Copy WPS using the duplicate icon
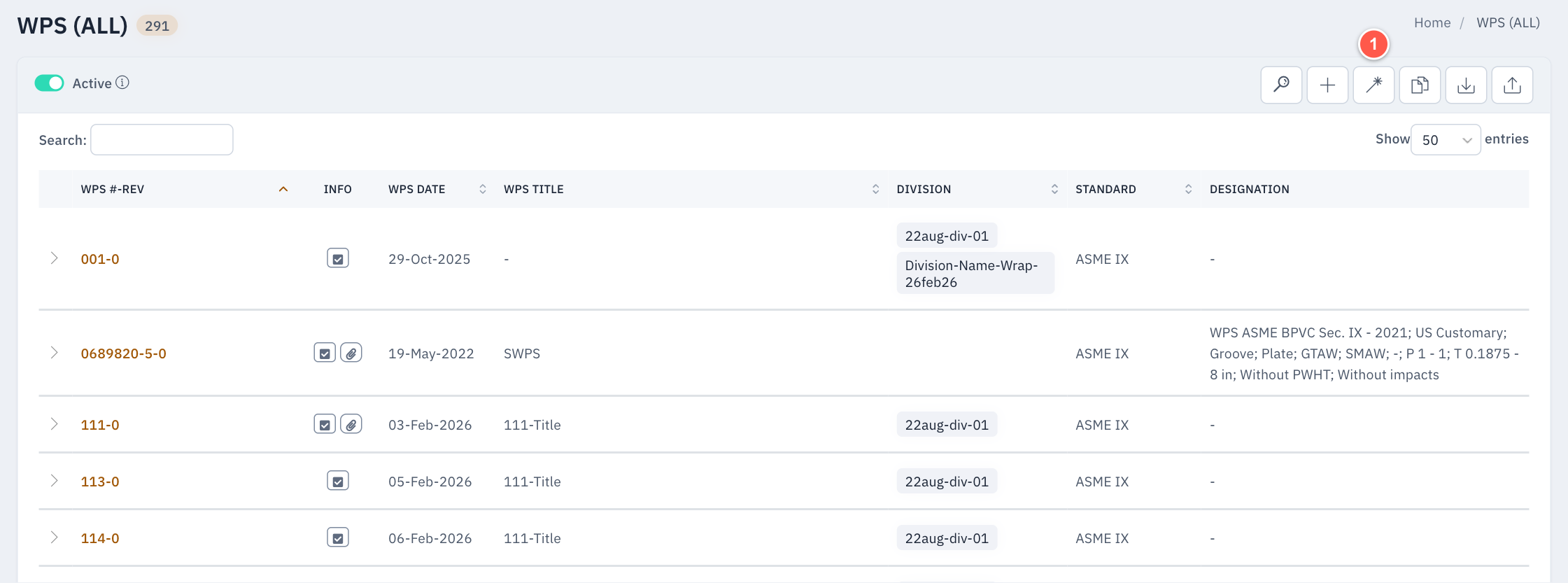This screenshot has width=1568, height=583. [x=1420, y=85]
